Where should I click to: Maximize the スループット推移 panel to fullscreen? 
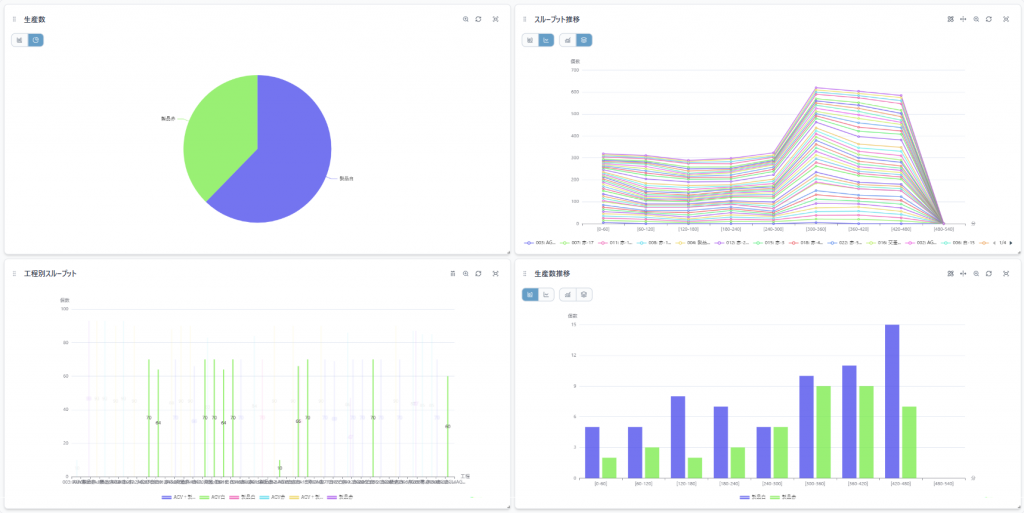1006,20
